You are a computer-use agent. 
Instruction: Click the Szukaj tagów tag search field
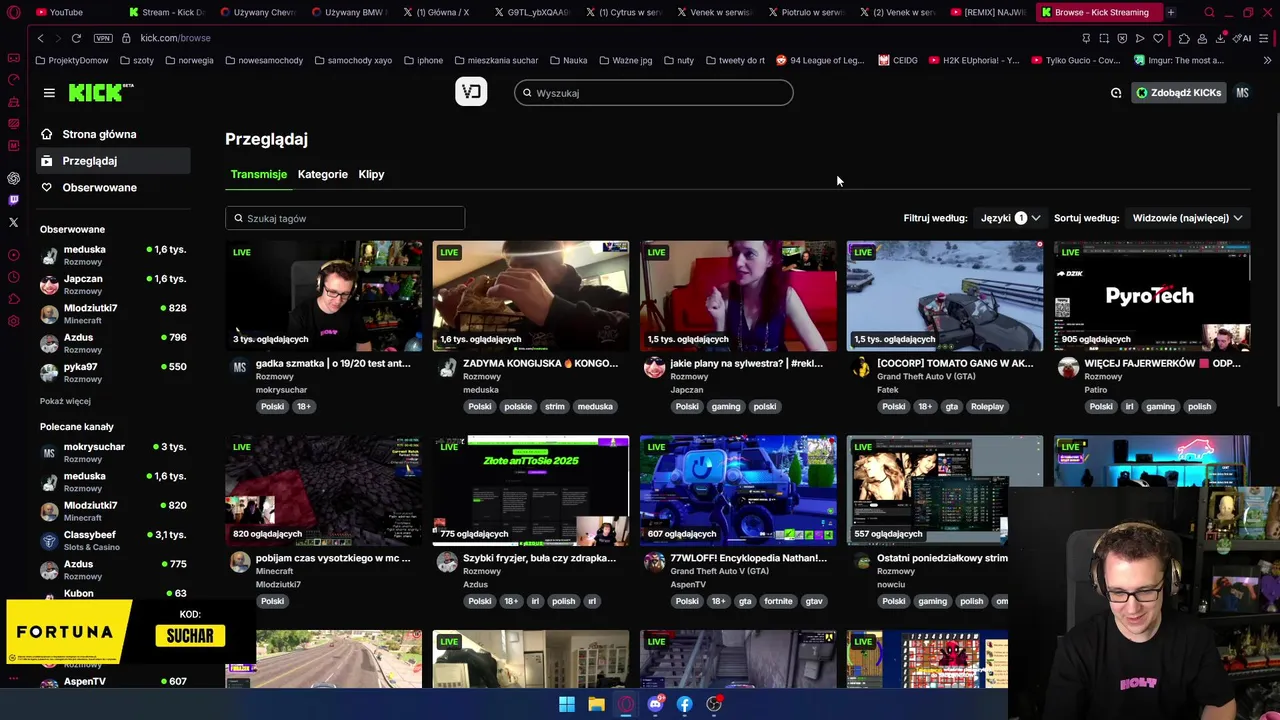click(345, 218)
